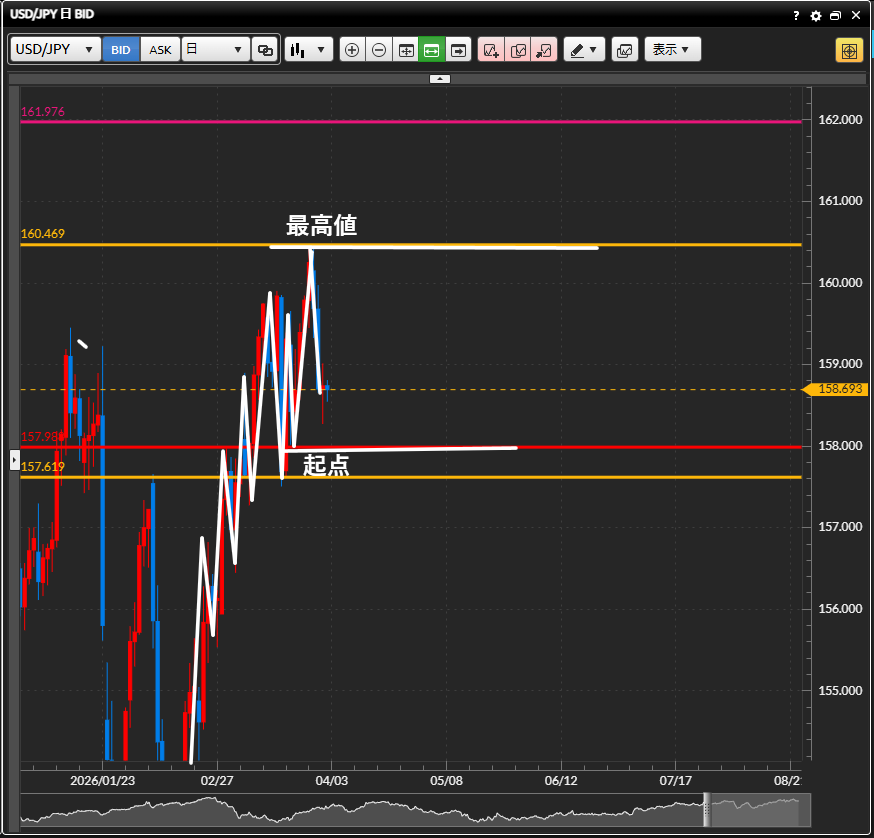This screenshot has width=874, height=838.
Task: Open the 表示 display menu
Action: 672,50
